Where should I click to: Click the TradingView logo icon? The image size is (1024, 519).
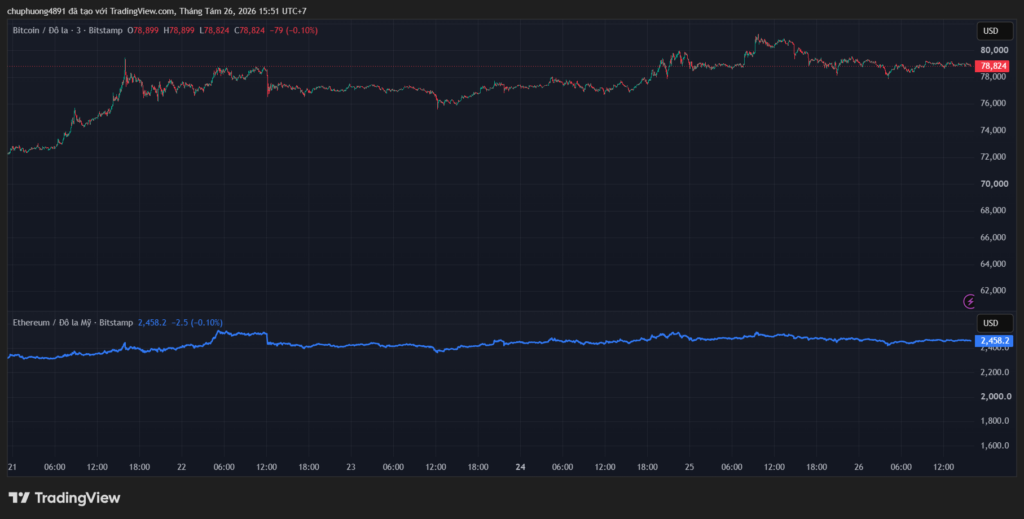[x=19, y=498]
